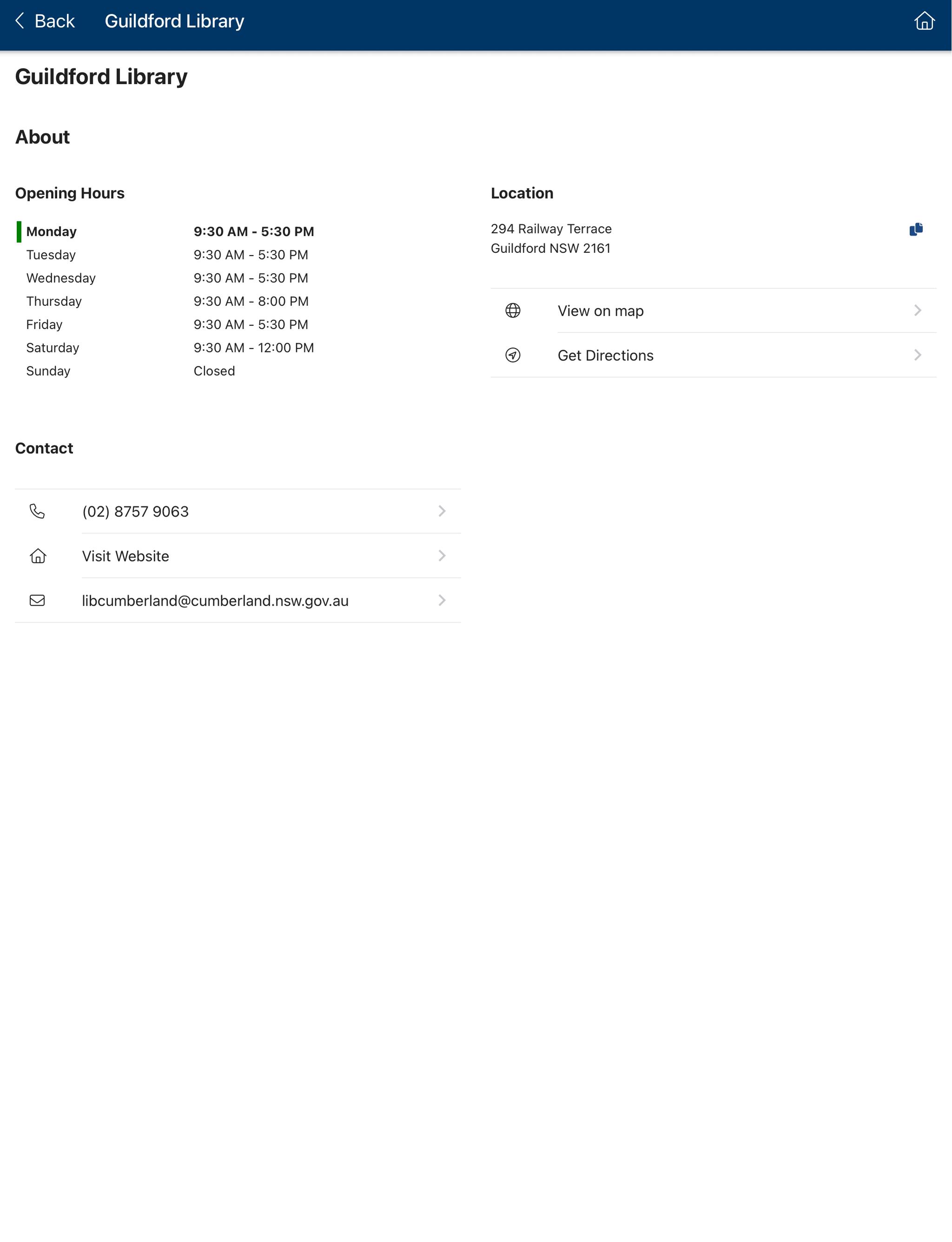Screen dimensions: 952x1242
Task: Click Sunday Closed text
Action: [214, 371]
